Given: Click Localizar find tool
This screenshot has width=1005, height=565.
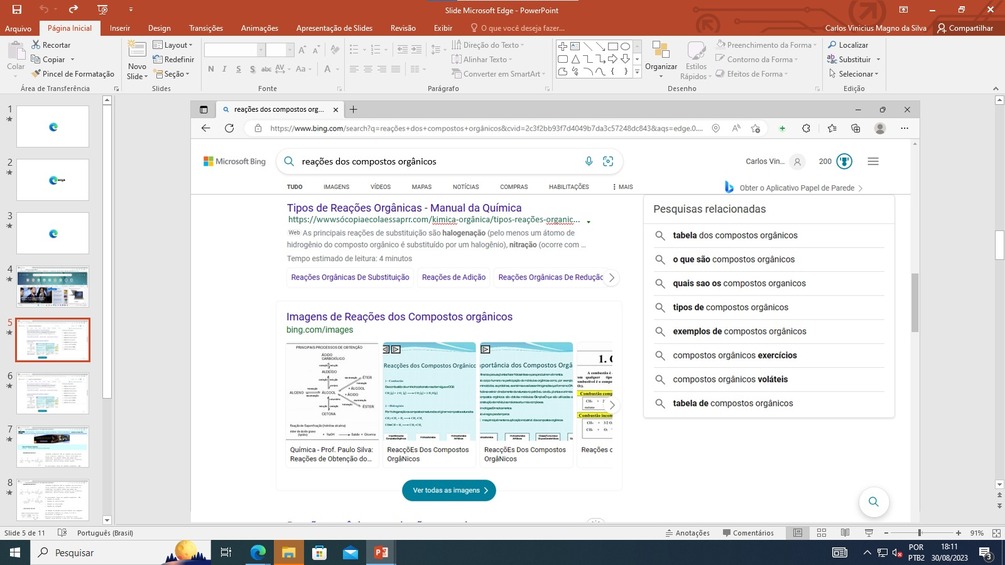Looking at the screenshot, I should [848, 45].
